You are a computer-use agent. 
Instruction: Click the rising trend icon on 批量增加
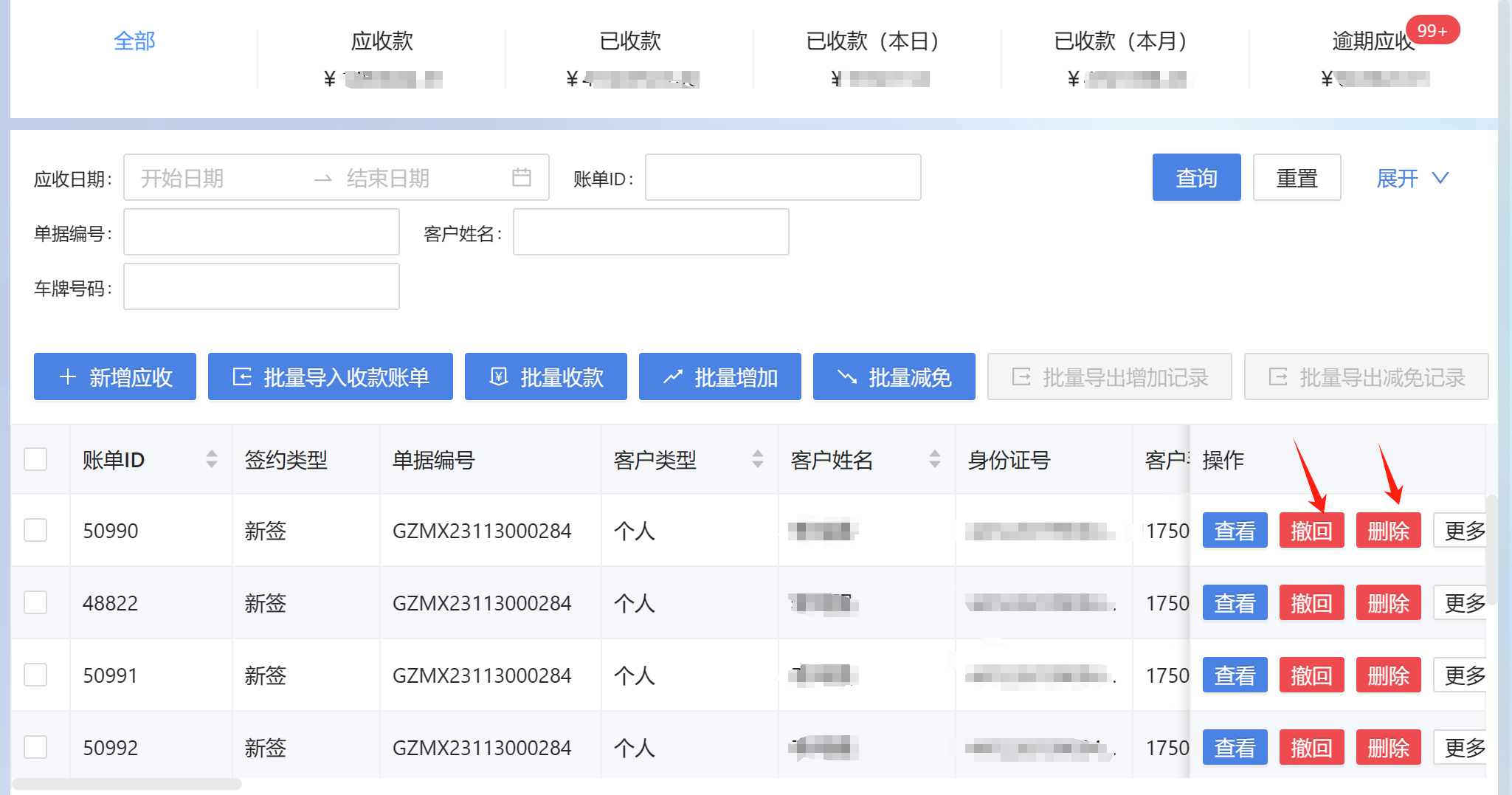click(x=672, y=377)
